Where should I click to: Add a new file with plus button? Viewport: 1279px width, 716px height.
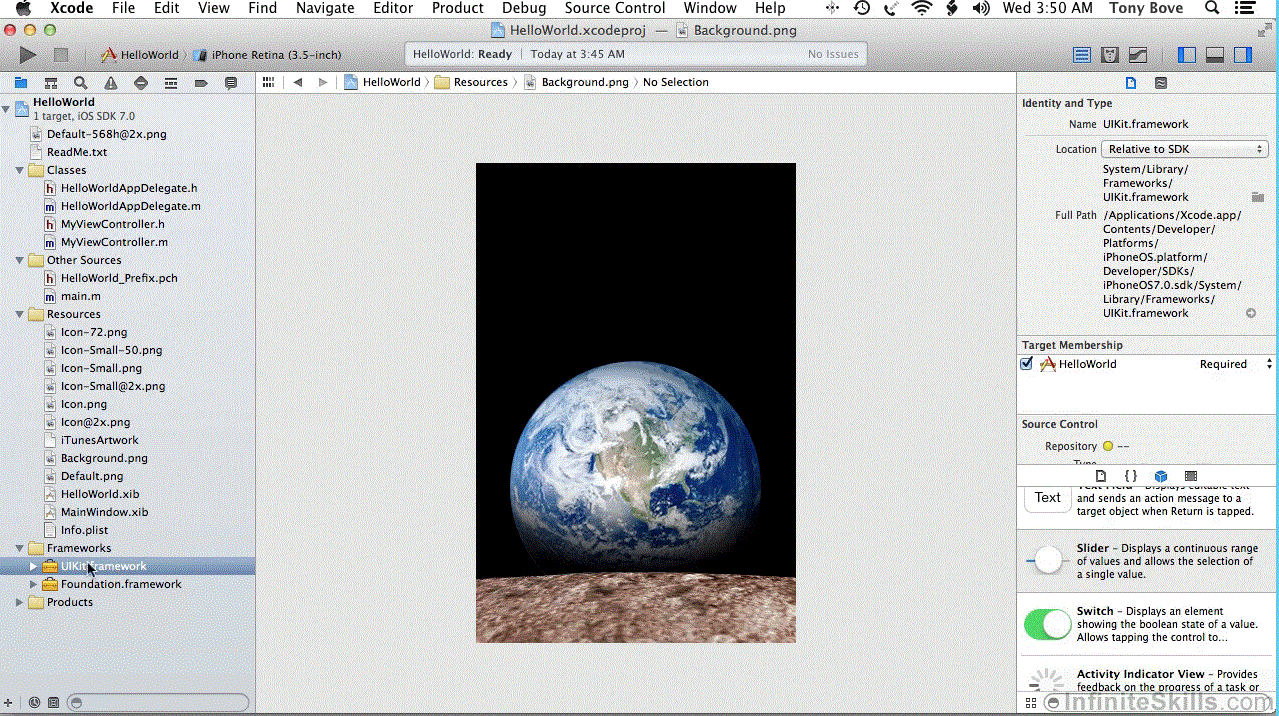(9, 703)
